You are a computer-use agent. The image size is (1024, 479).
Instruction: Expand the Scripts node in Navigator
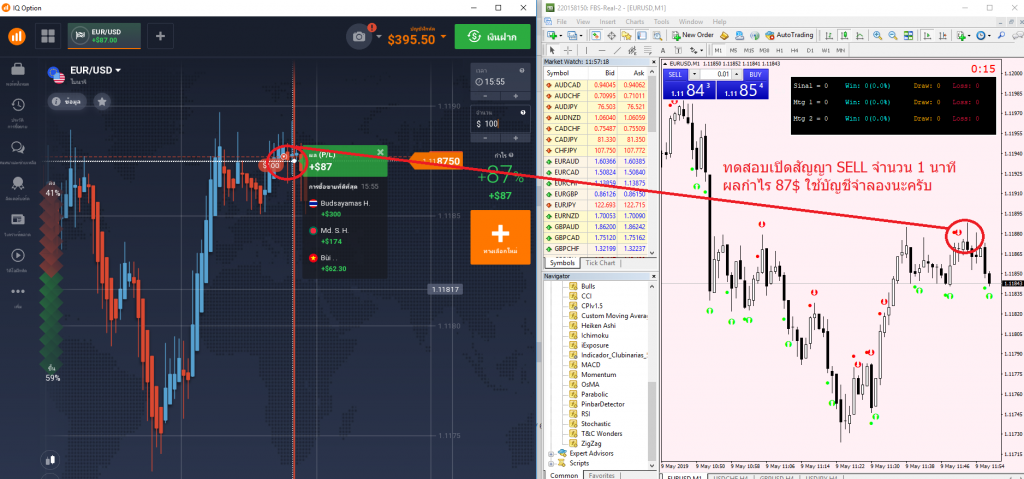pos(551,463)
